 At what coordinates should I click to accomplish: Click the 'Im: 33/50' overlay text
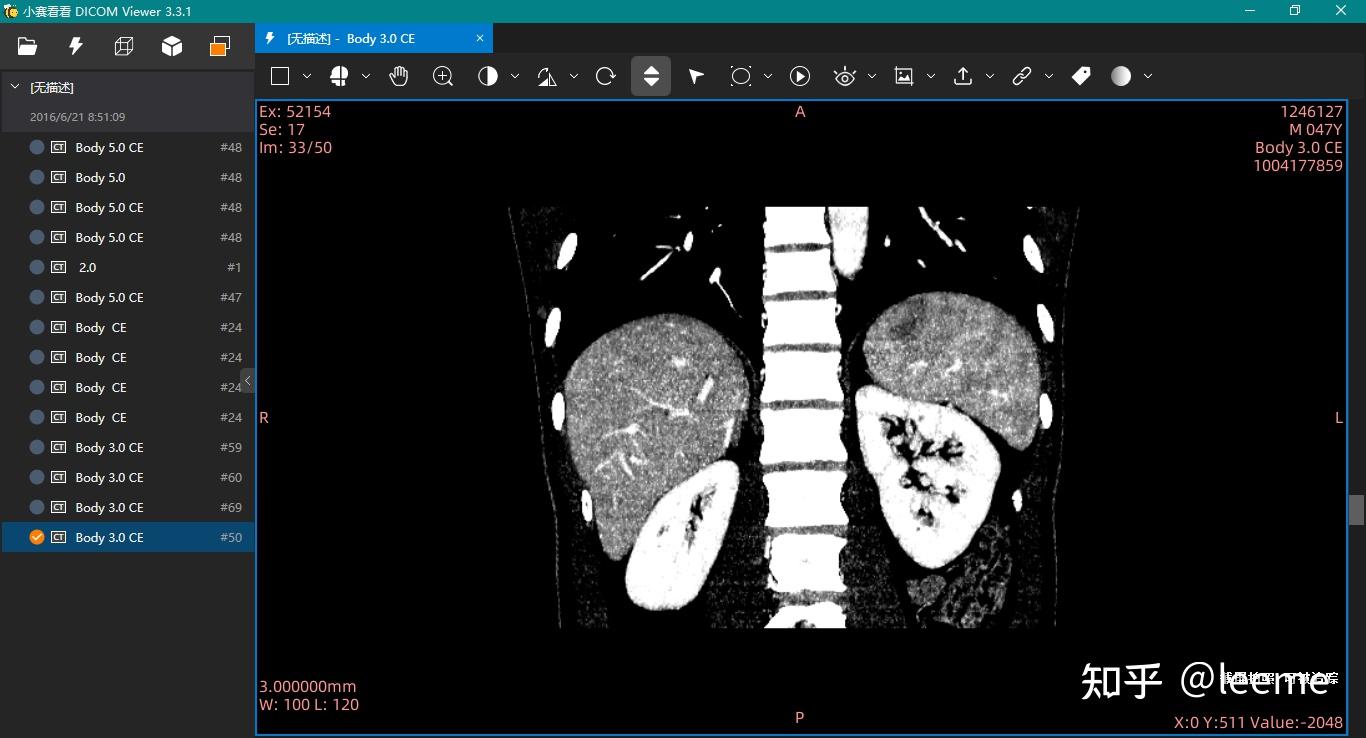296,148
